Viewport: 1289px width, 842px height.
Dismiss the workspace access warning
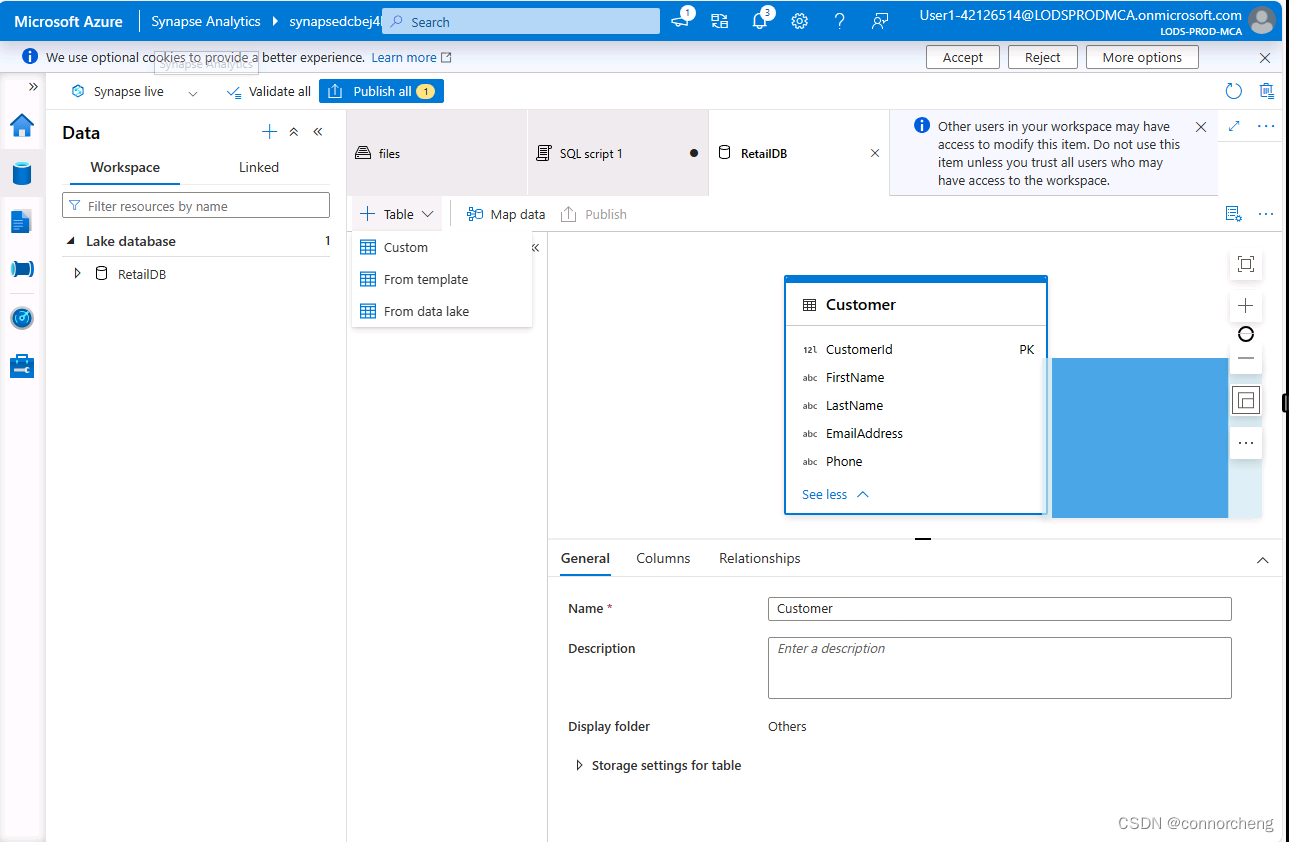click(1201, 127)
